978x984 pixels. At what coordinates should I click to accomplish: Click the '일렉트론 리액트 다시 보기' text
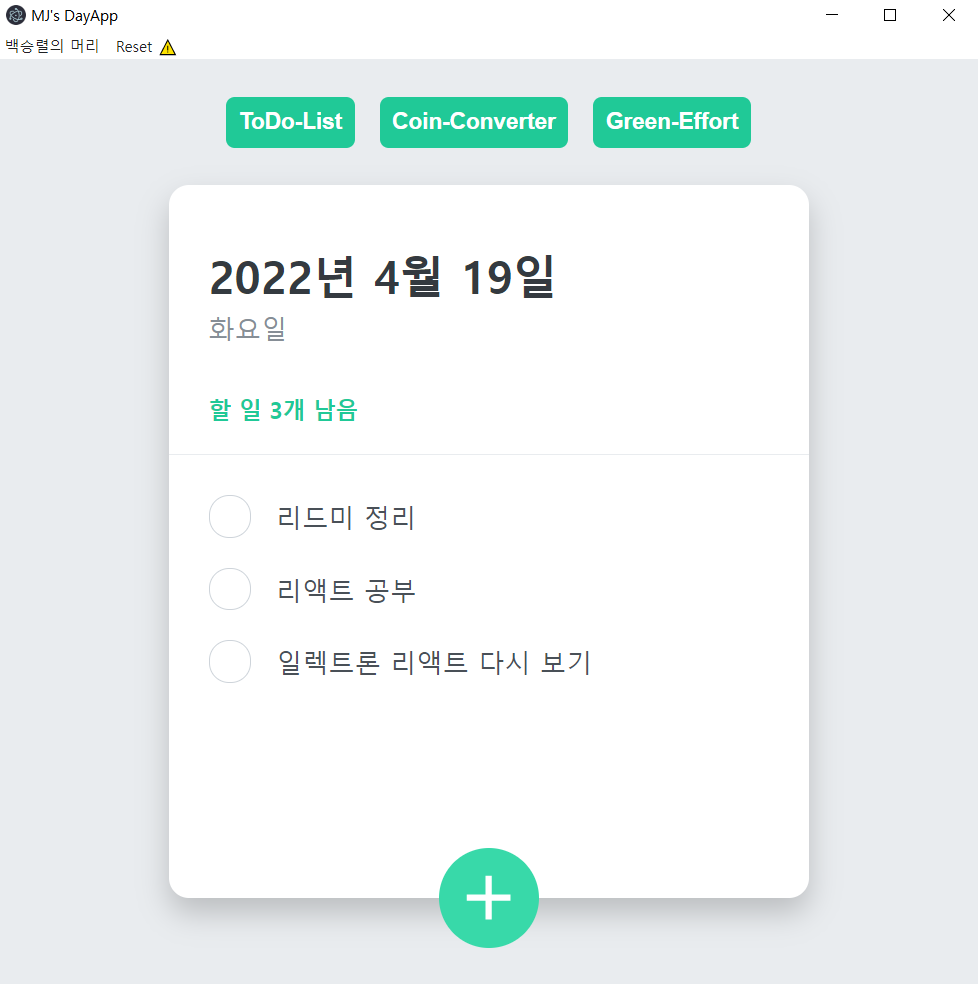tap(433, 661)
